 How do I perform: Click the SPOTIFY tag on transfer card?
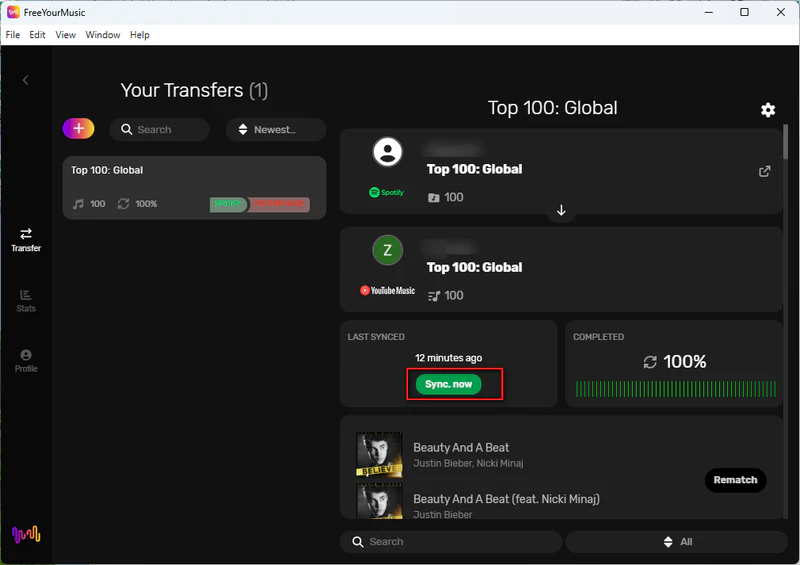tap(228, 204)
